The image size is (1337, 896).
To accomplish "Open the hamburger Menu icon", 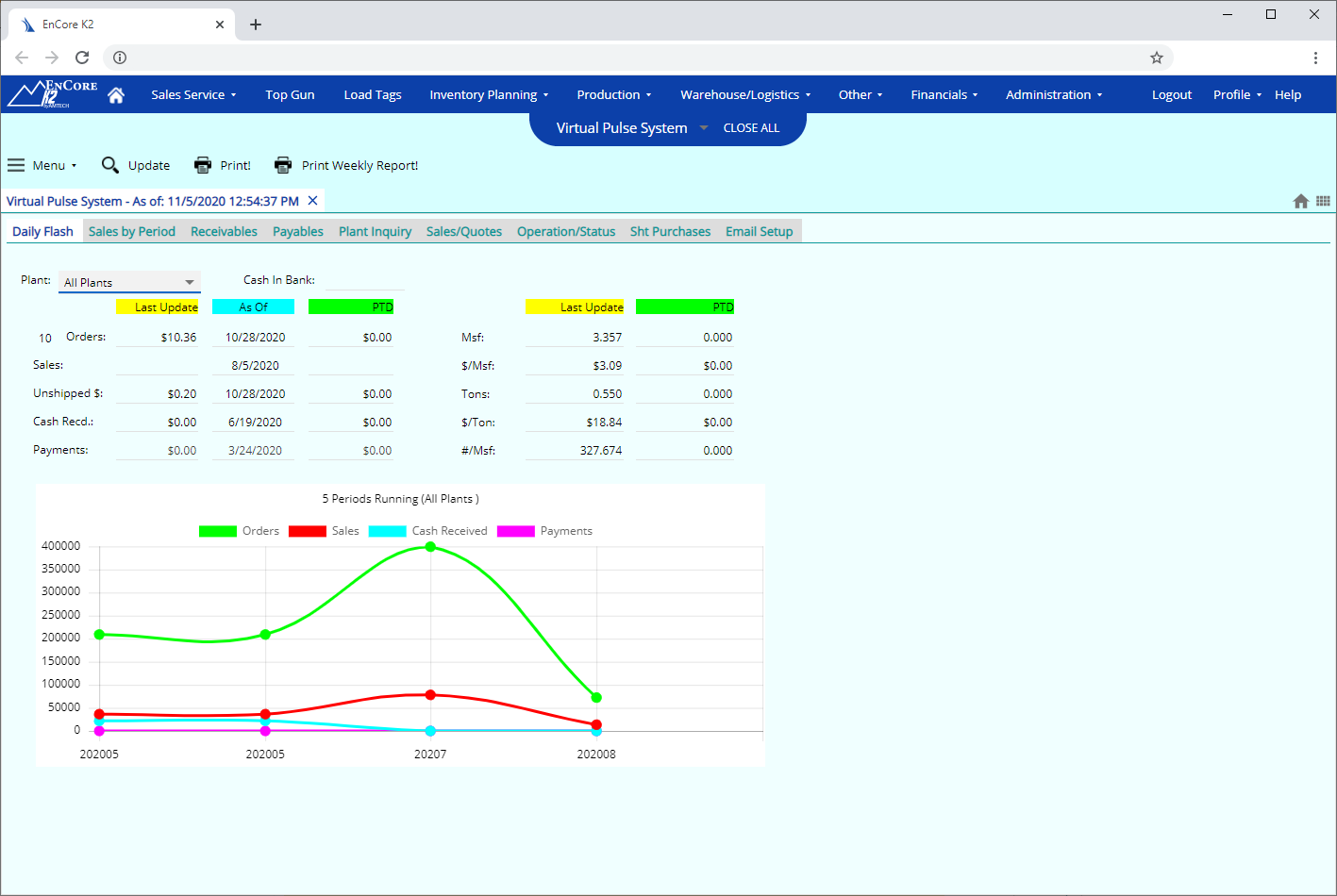I will click(x=16, y=165).
